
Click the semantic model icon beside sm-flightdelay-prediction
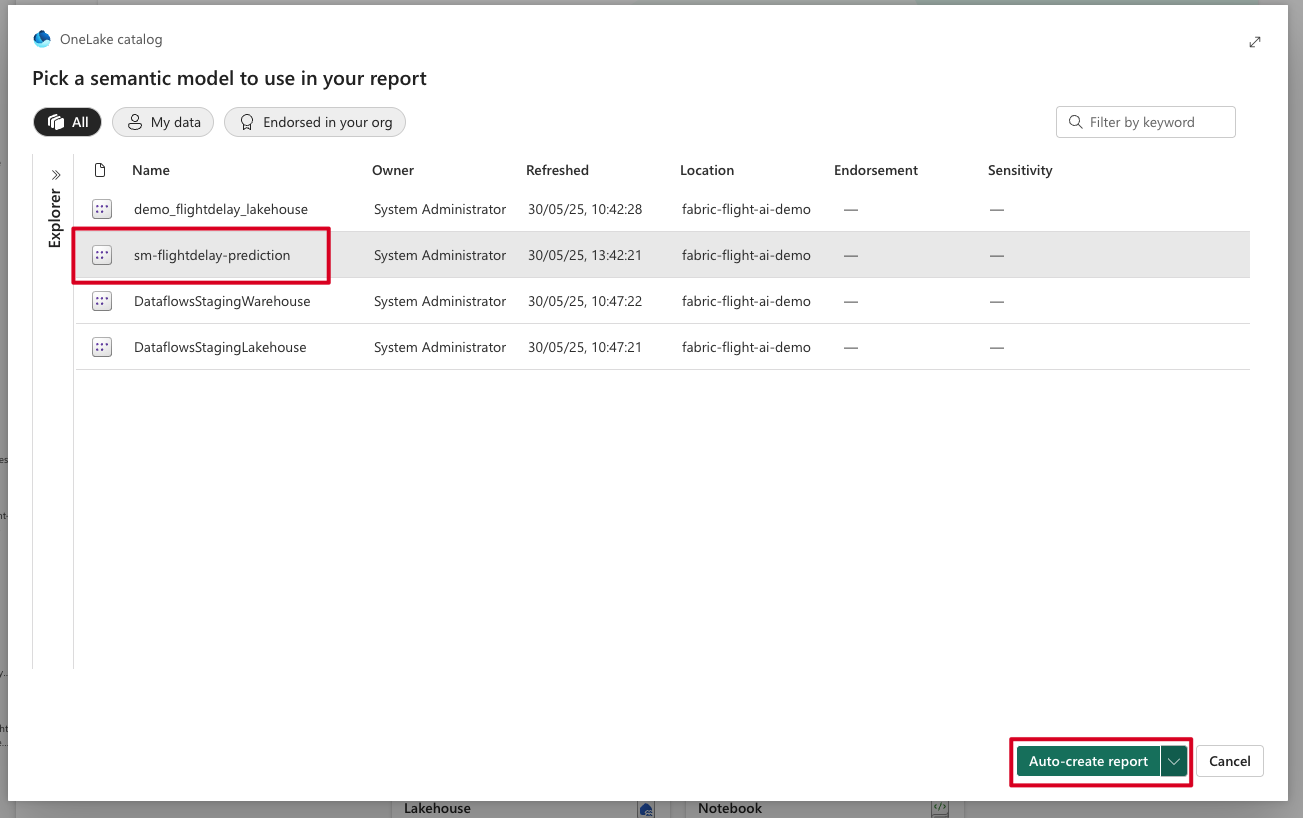[101, 255]
